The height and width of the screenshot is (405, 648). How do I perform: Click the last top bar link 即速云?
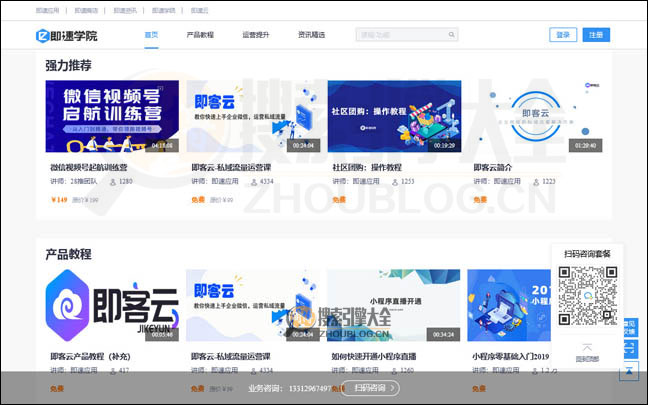point(199,11)
